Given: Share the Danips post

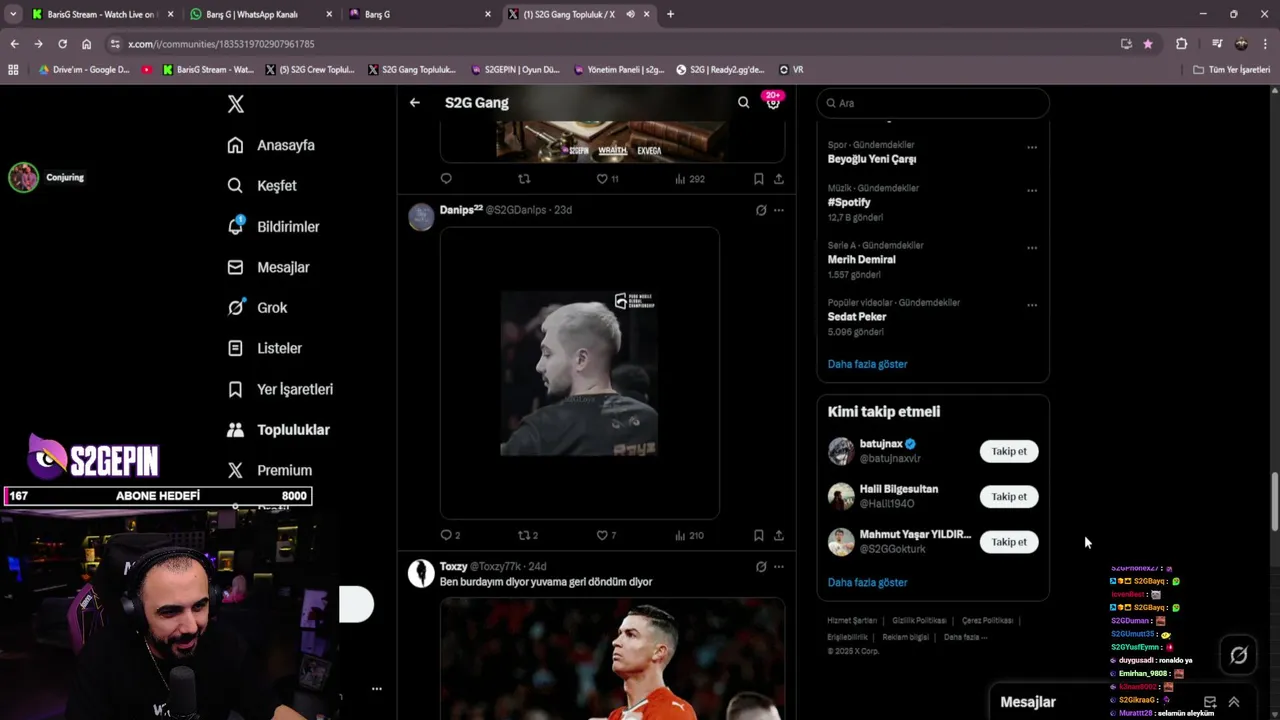Looking at the screenshot, I should tap(779, 535).
